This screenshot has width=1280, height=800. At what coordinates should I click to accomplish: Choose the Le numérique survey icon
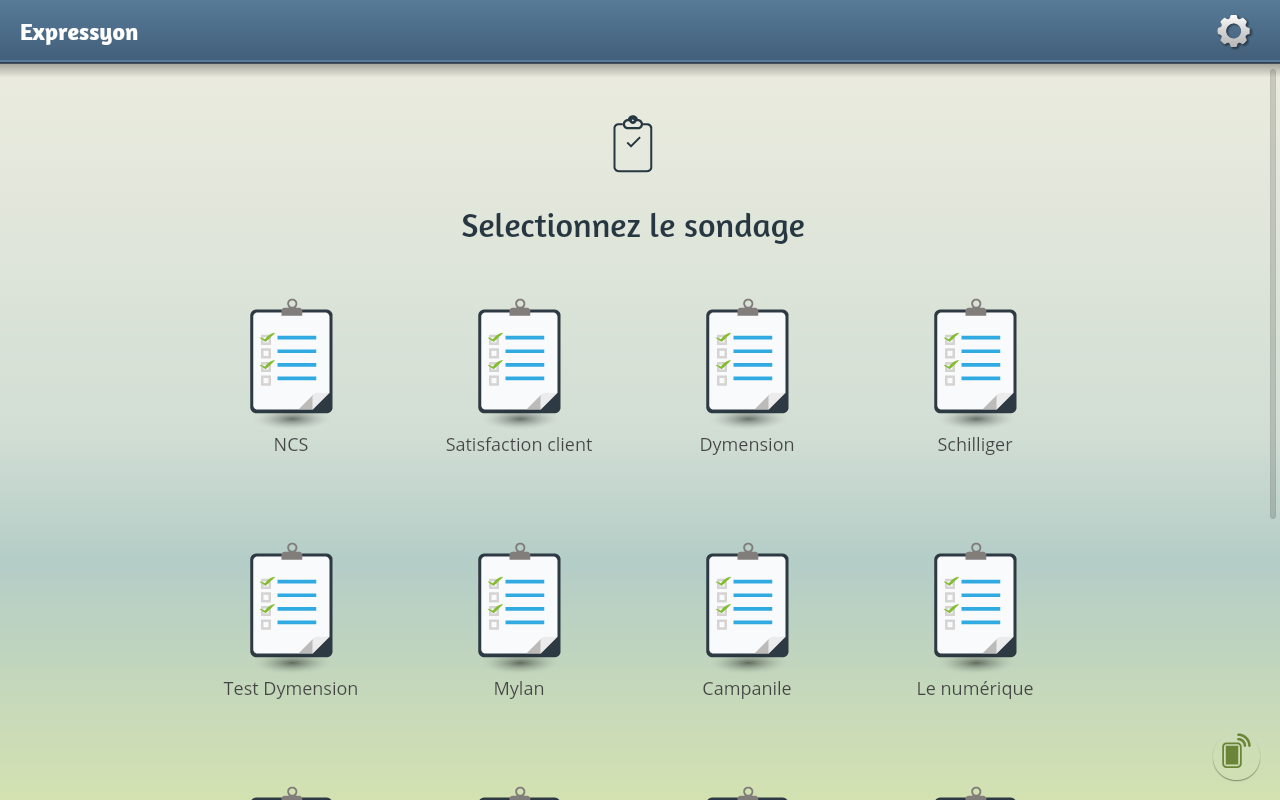click(x=975, y=605)
